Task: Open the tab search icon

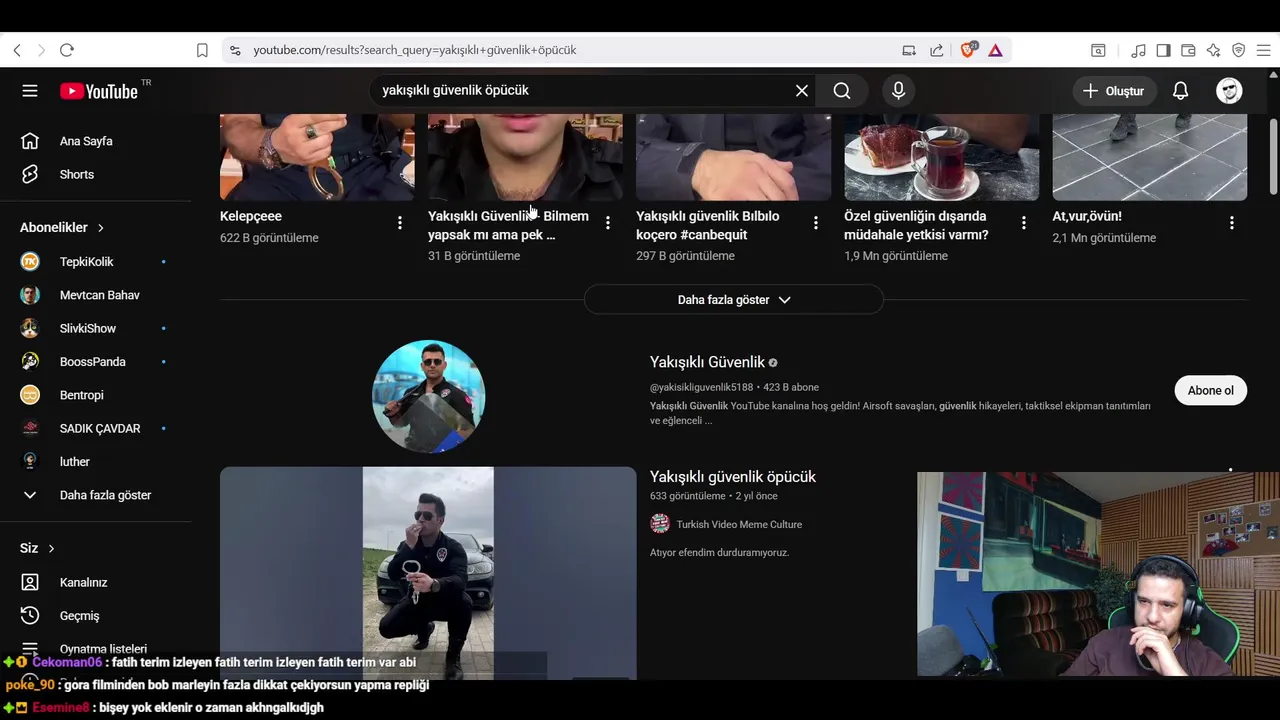Action: [x=1098, y=50]
